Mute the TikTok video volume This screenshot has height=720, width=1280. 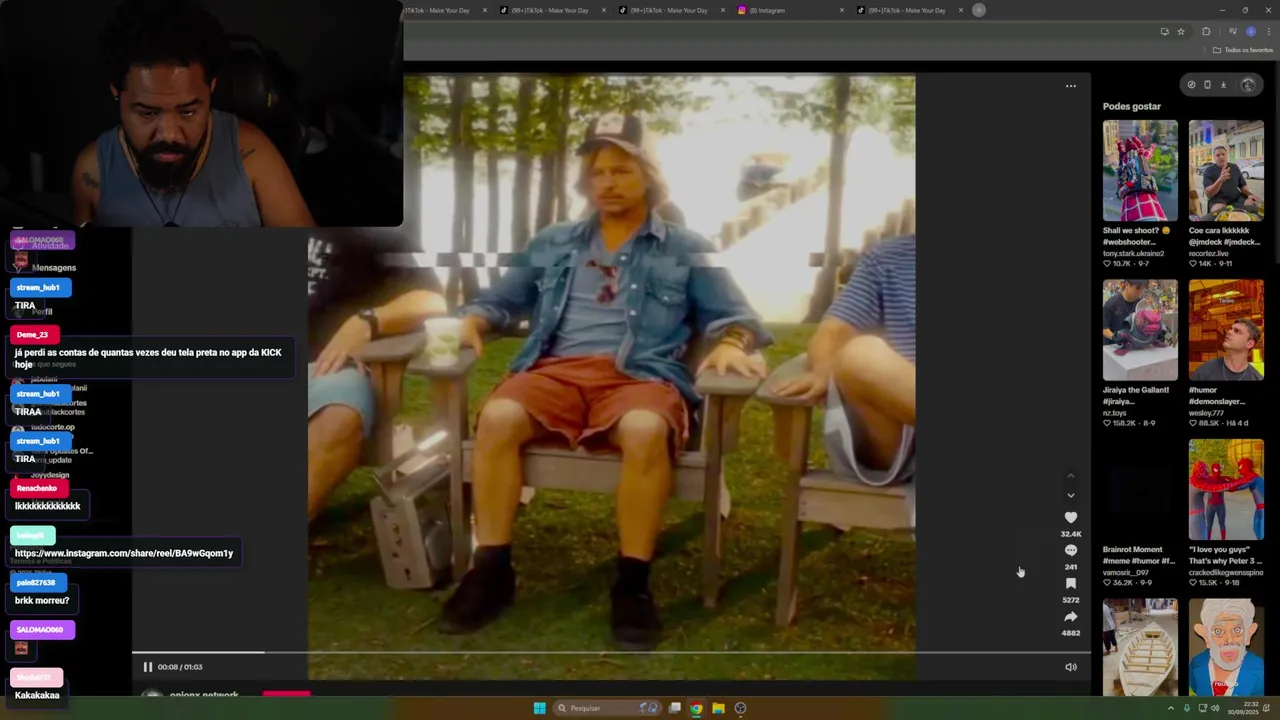point(1071,667)
